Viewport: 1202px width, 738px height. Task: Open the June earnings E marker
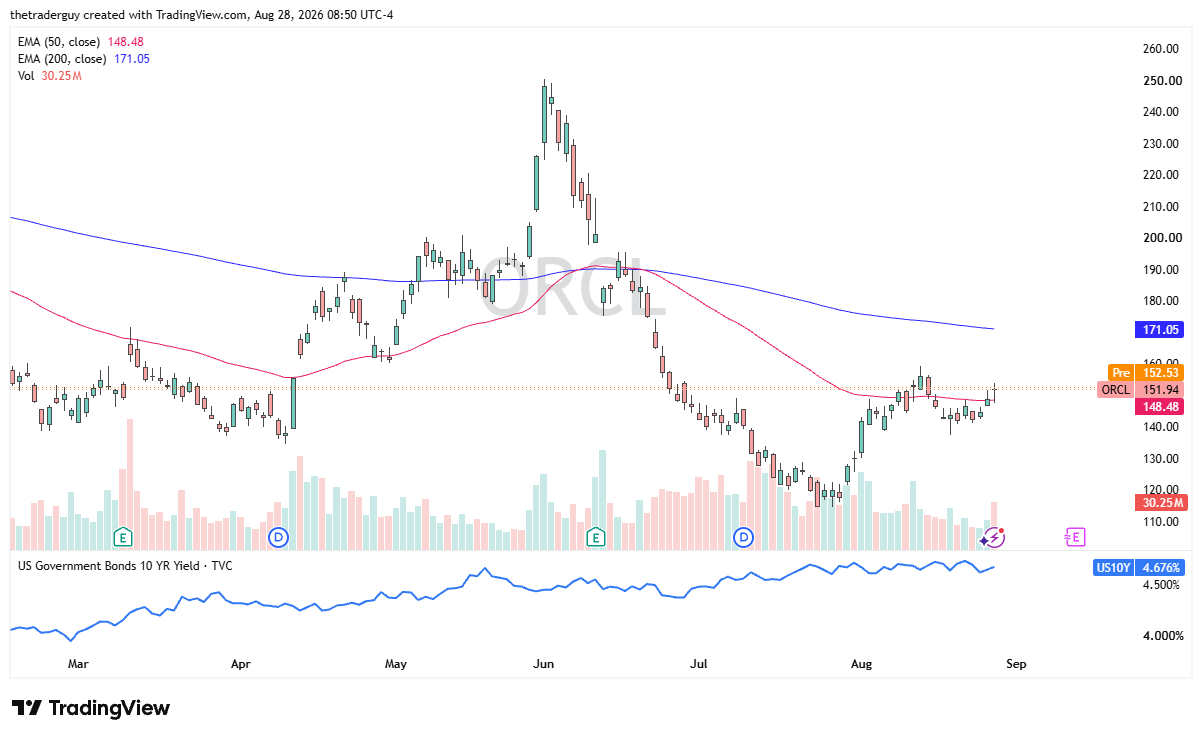pos(596,537)
